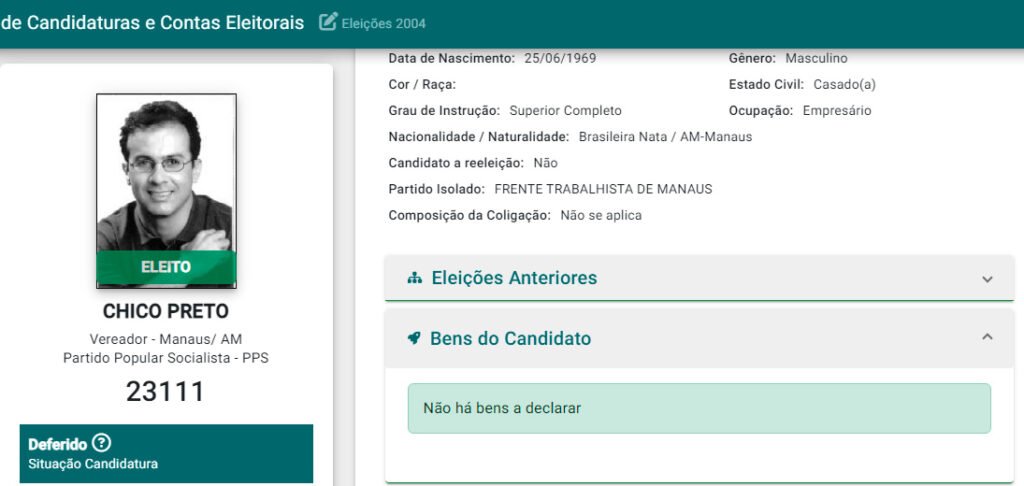Image resolution: width=1024 pixels, height=486 pixels.
Task: Open the candidate photo thumbnail
Action: [x=166, y=174]
